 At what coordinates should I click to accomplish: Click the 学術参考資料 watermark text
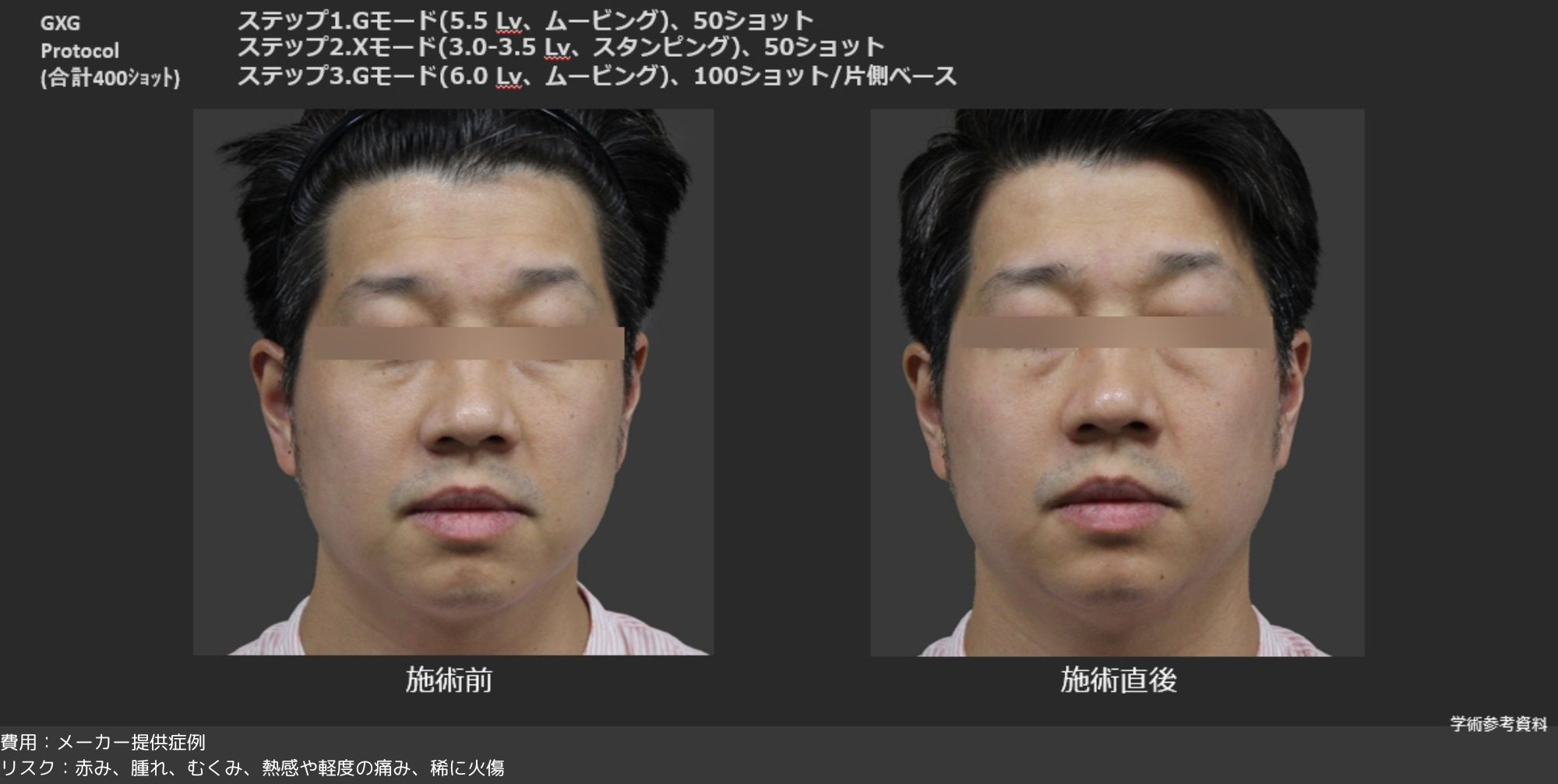1499,724
